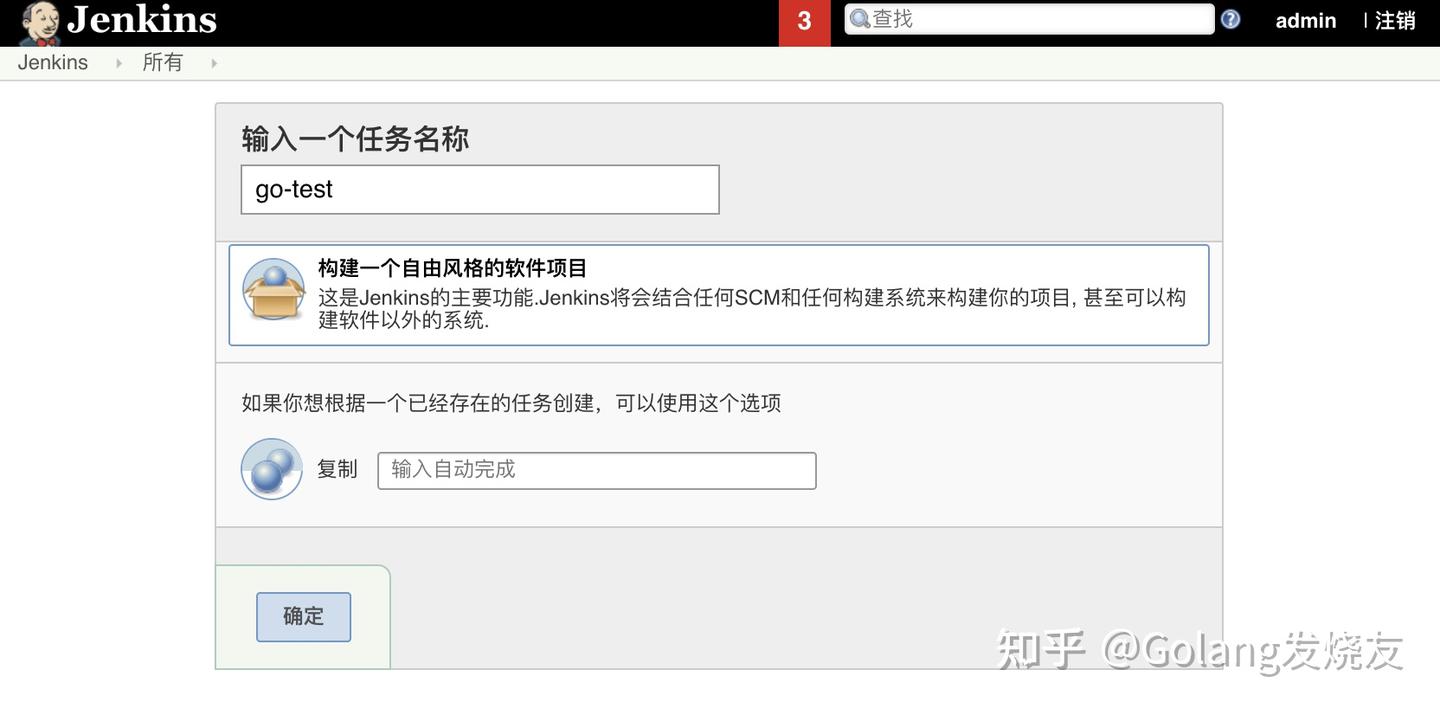Click 所有 in the breadcrumb trail

163,62
